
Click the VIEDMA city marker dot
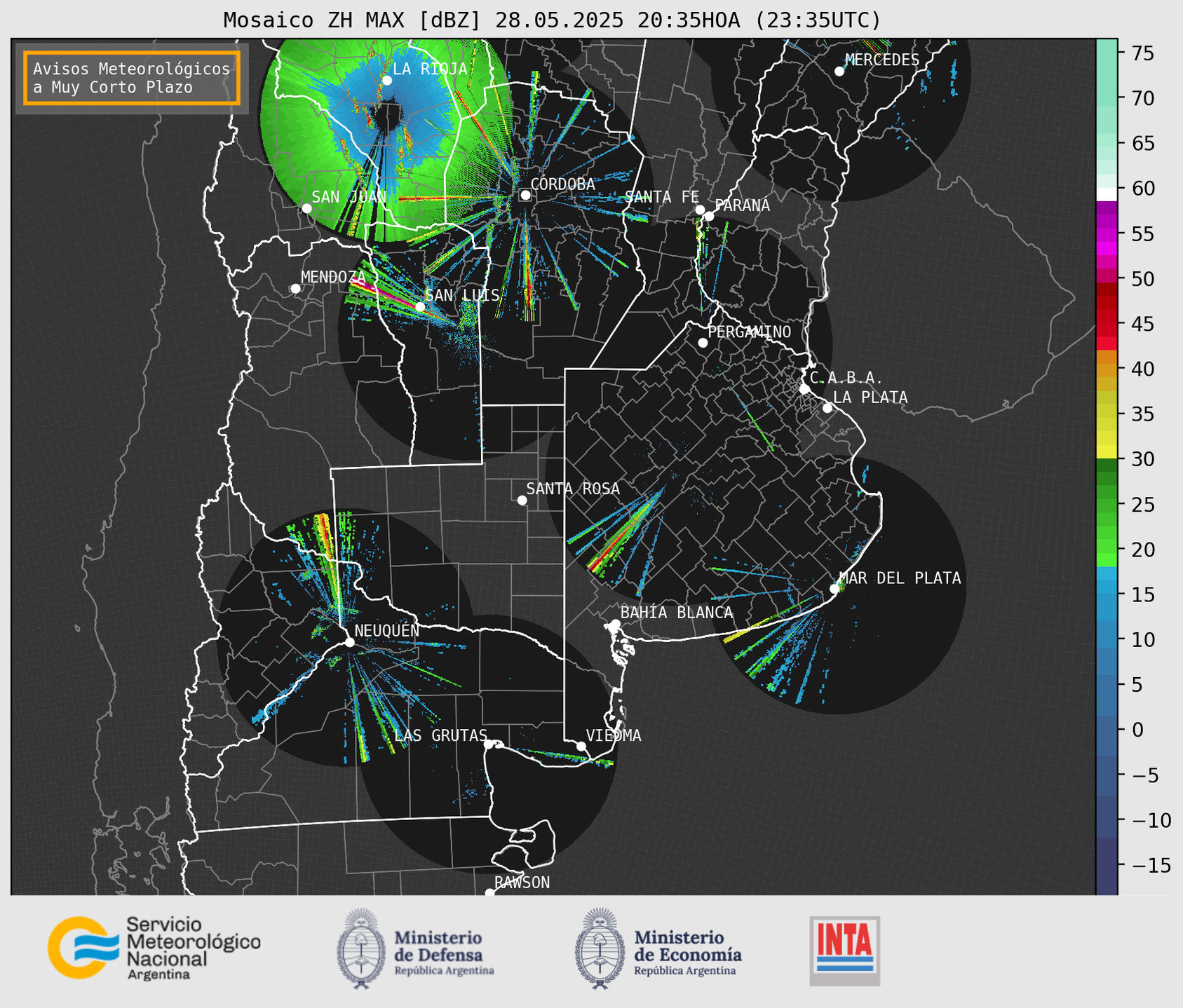click(x=581, y=746)
